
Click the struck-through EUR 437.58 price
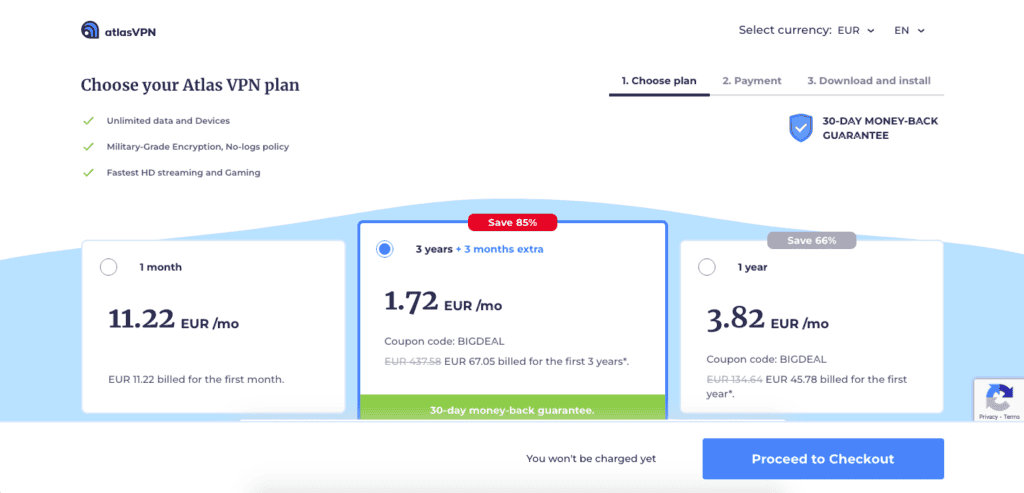tap(412, 361)
